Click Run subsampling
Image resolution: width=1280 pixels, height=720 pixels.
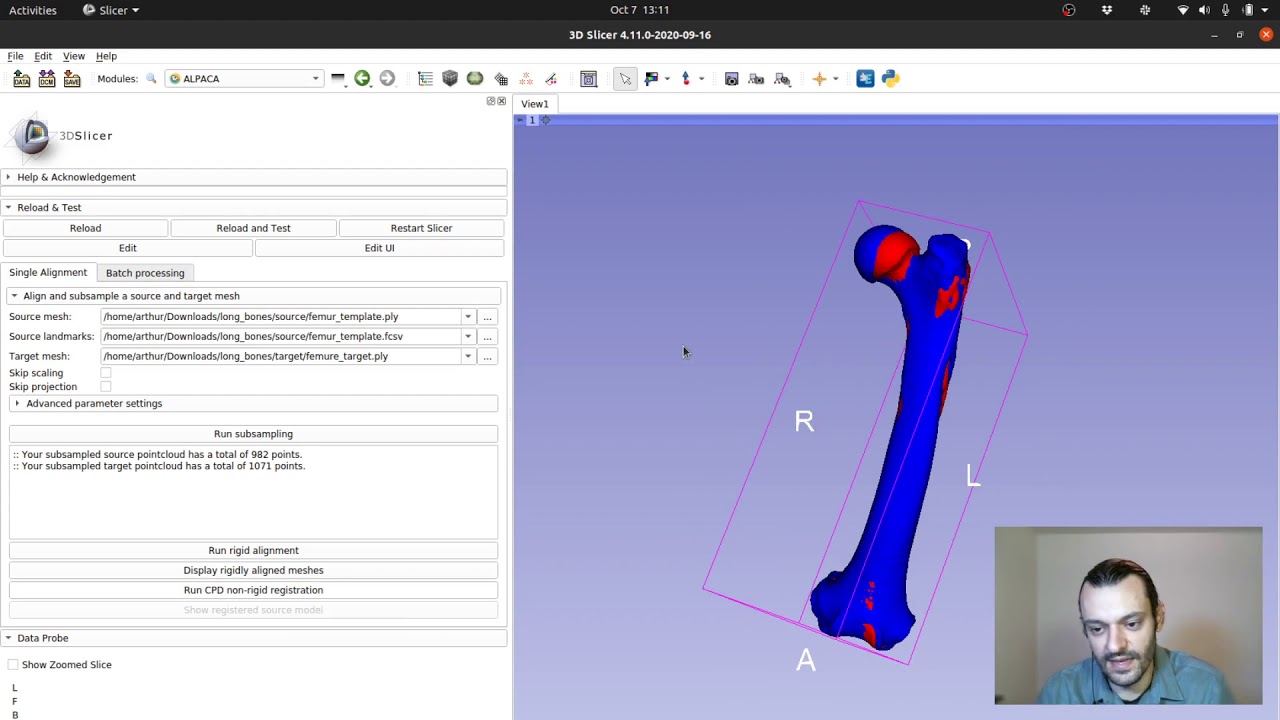(253, 434)
